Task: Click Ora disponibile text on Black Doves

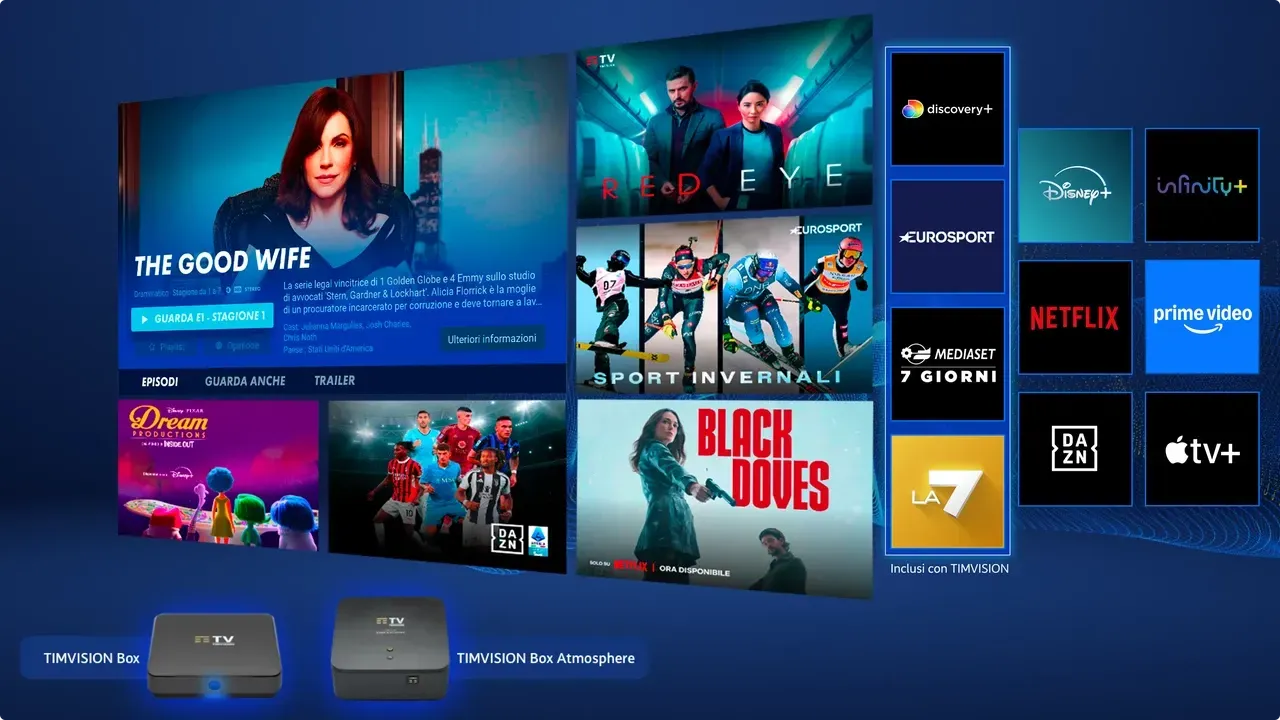Action: [695, 572]
